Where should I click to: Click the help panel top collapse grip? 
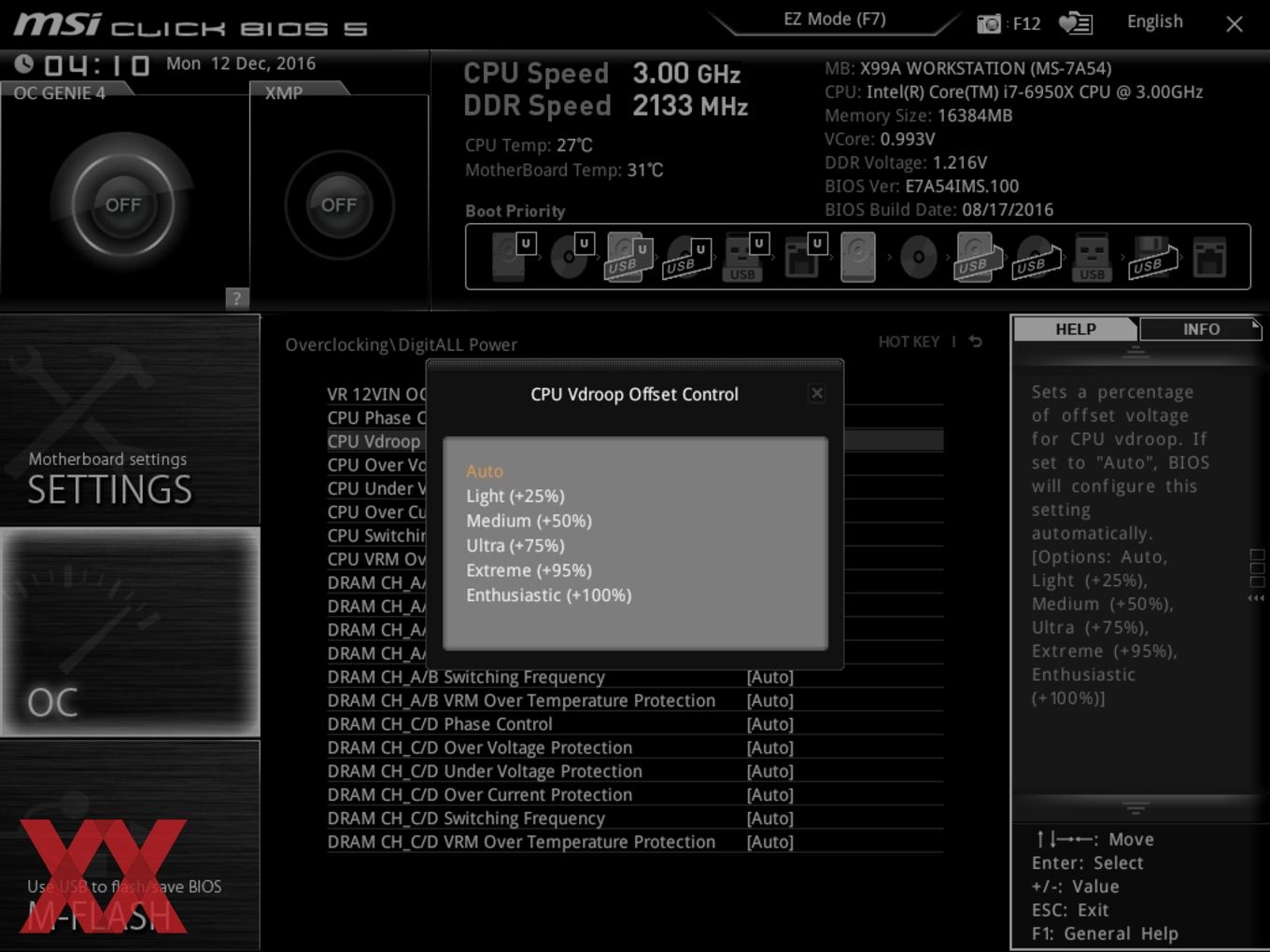[1136, 351]
